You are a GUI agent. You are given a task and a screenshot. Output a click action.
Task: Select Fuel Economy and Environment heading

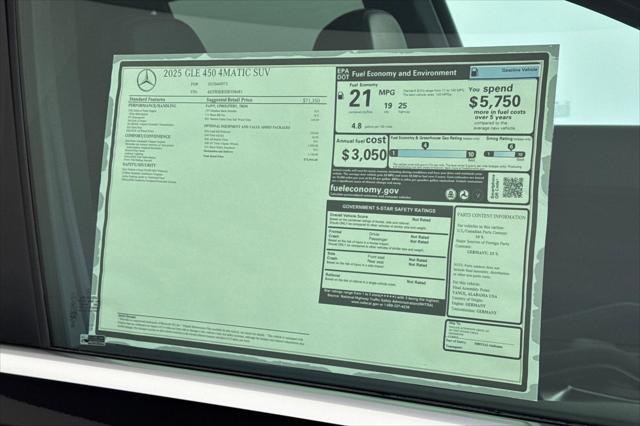coord(404,73)
